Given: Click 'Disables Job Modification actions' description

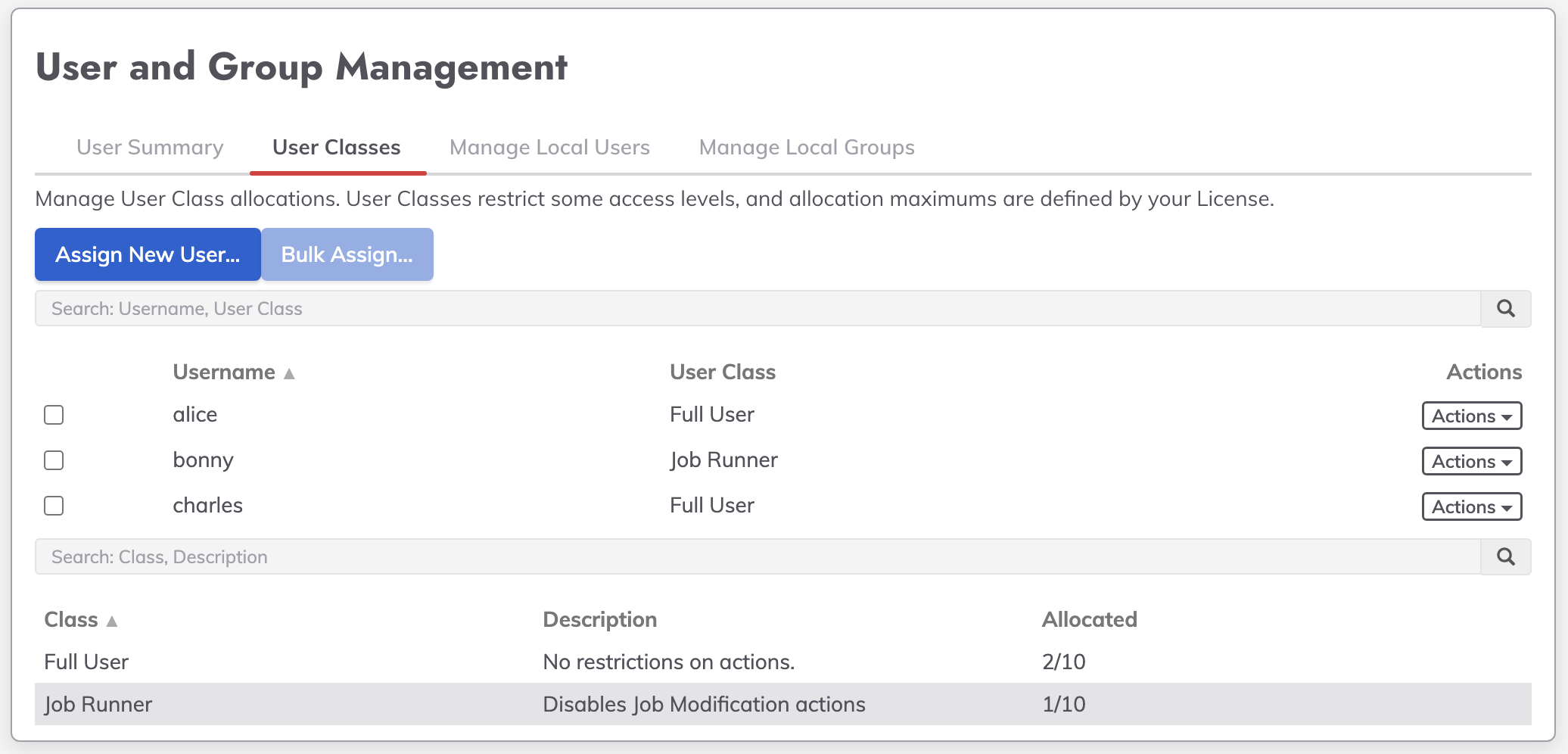Looking at the screenshot, I should point(705,705).
